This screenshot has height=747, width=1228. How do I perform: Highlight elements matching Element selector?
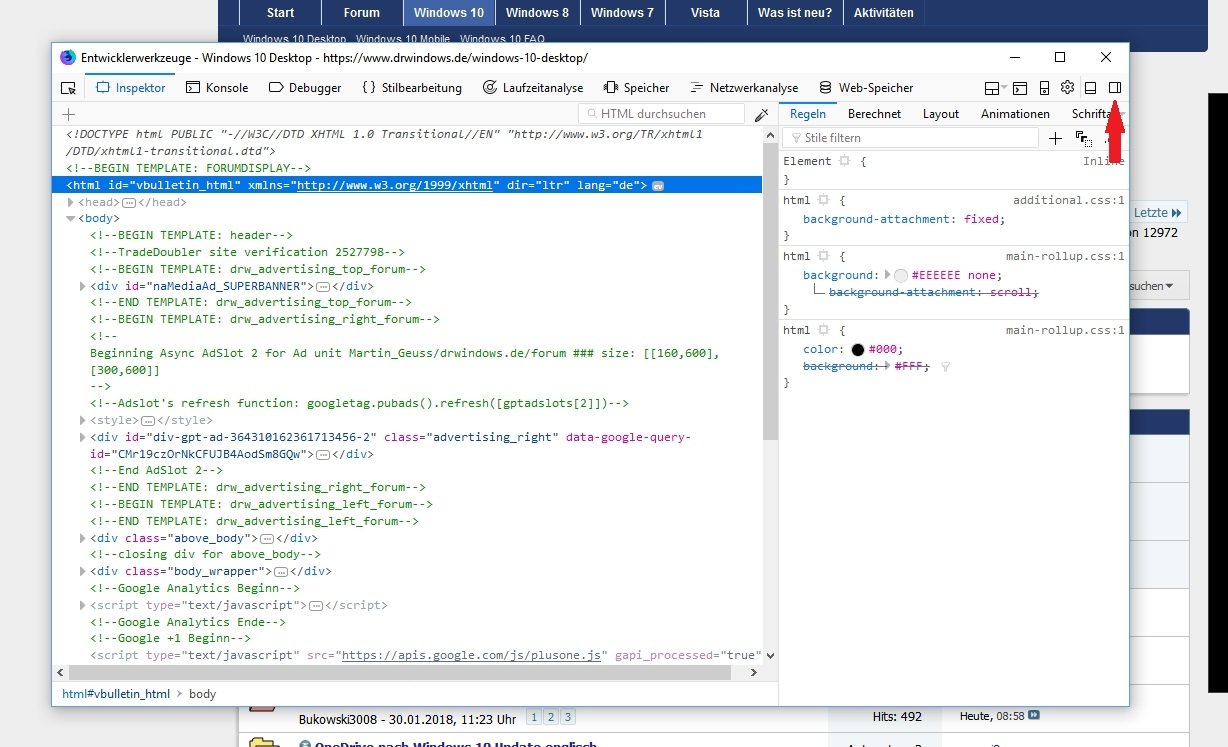tap(845, 161)
